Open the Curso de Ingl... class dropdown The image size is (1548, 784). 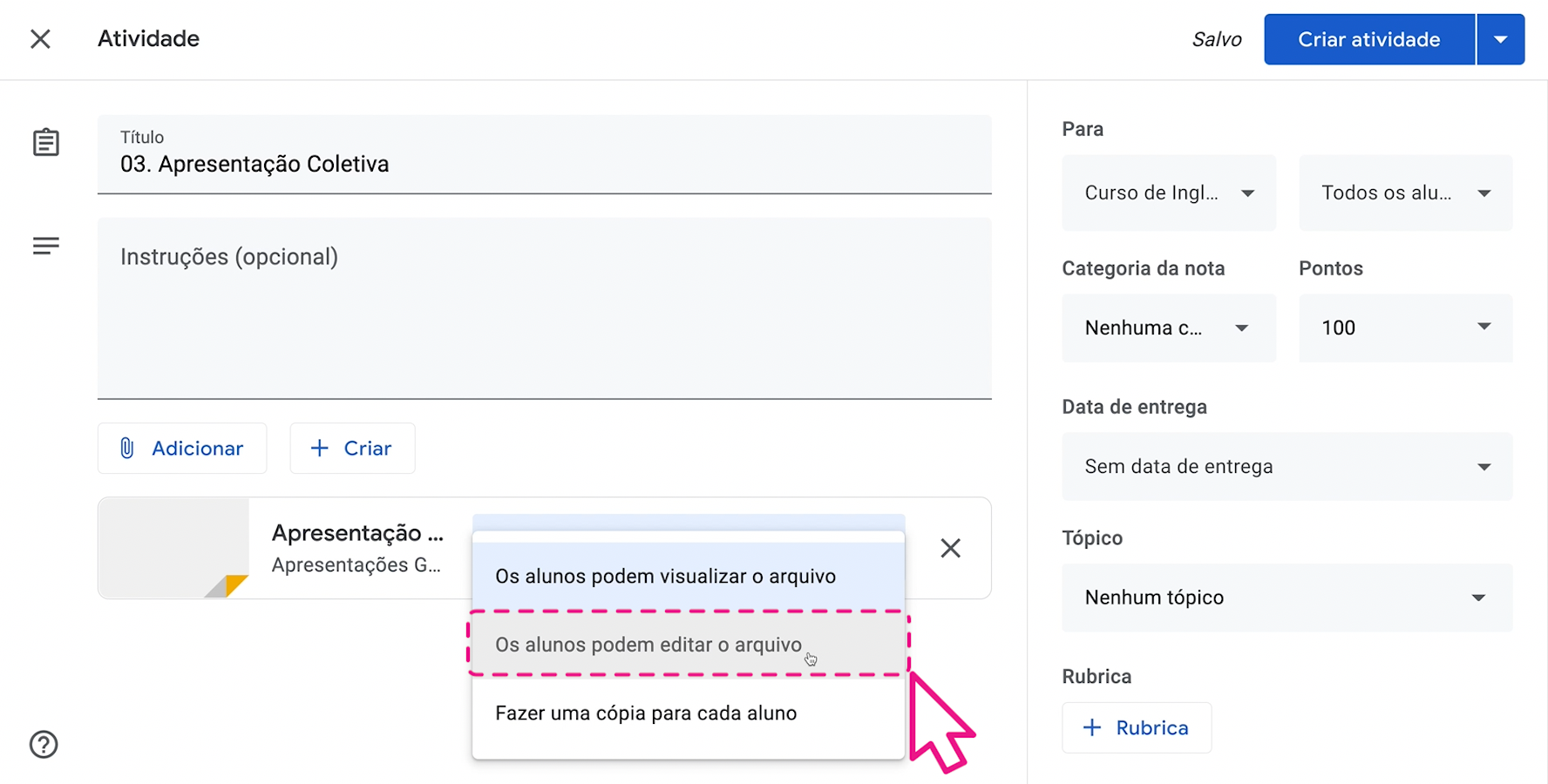pyautogui.click(x=1169, y=193)
